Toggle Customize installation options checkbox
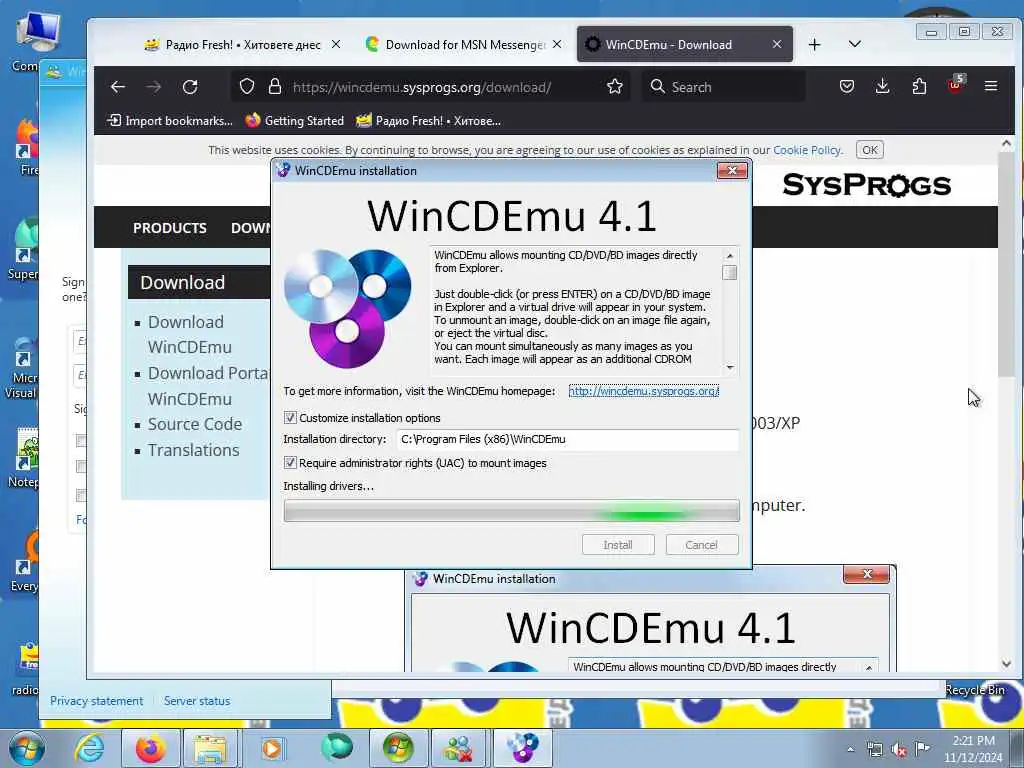The width and height of the screenshot is (1024, 768). [291, 417]
